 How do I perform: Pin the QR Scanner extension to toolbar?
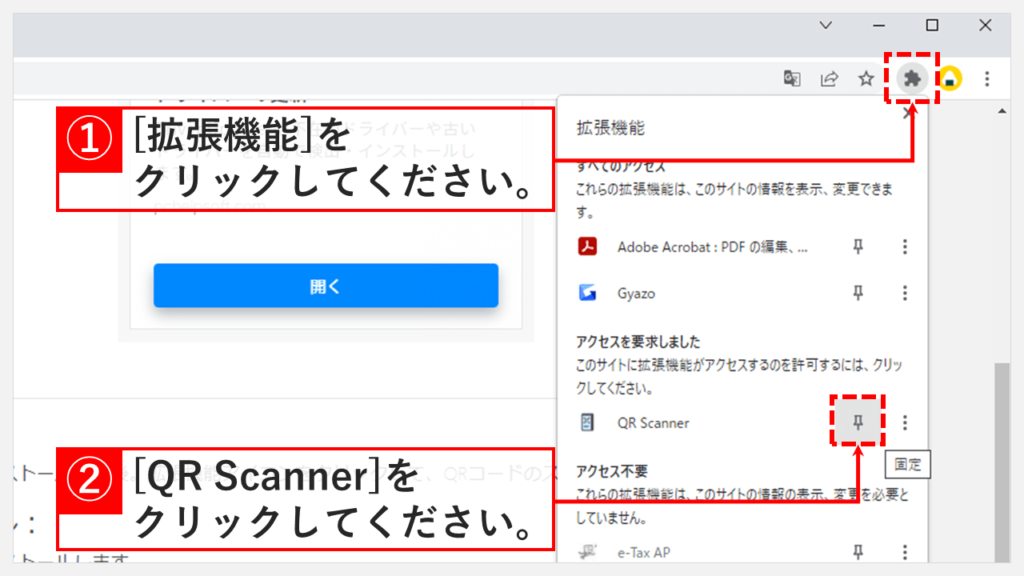[x=857, y=423]
